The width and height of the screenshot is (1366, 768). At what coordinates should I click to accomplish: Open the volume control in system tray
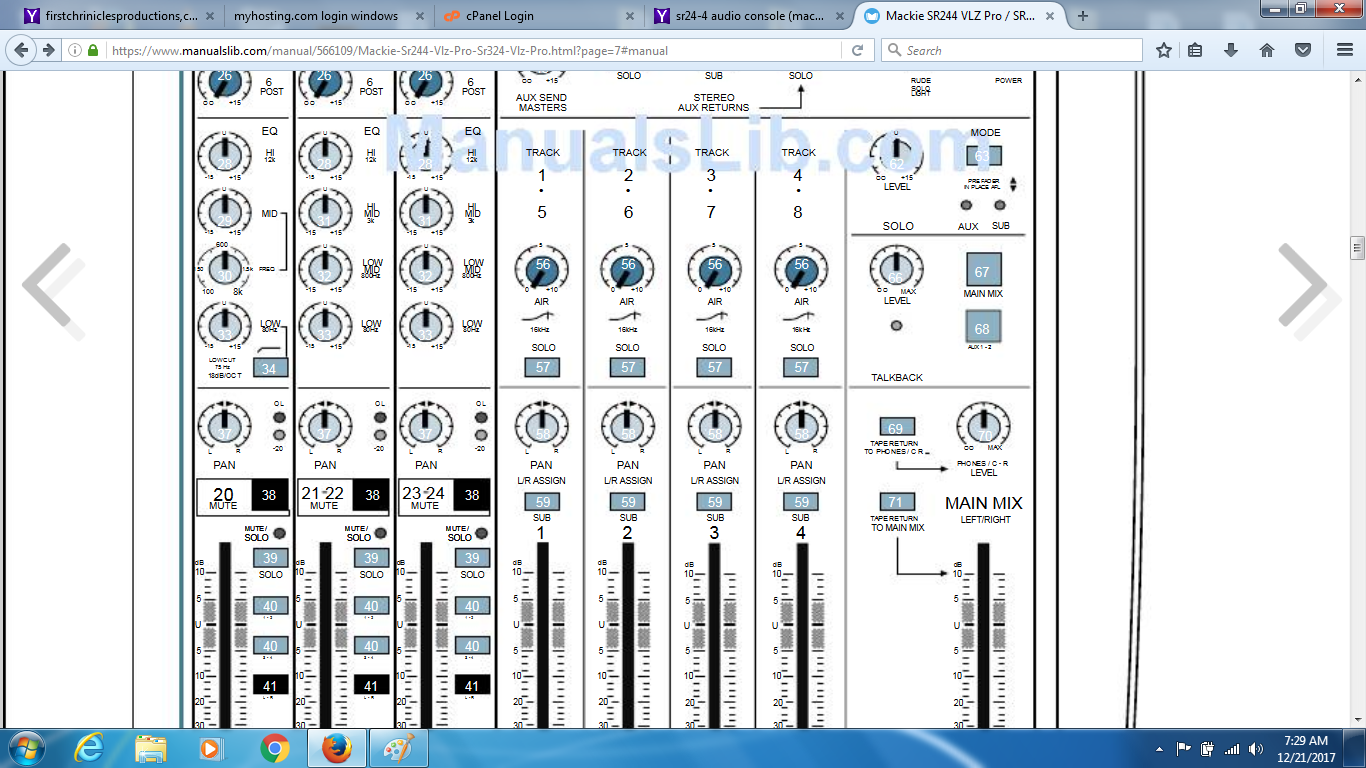pyautogui.click(x=1255, y=748)
